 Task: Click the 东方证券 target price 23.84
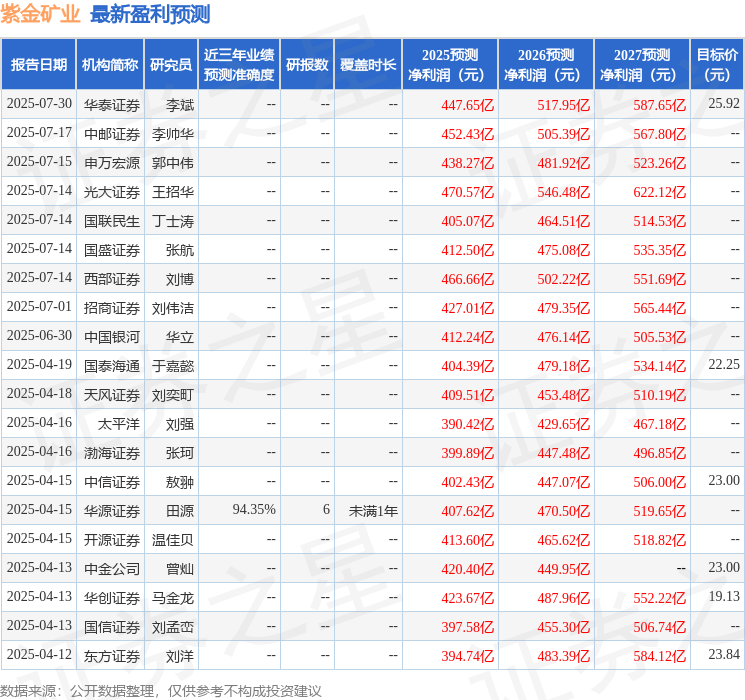(724, 655)
